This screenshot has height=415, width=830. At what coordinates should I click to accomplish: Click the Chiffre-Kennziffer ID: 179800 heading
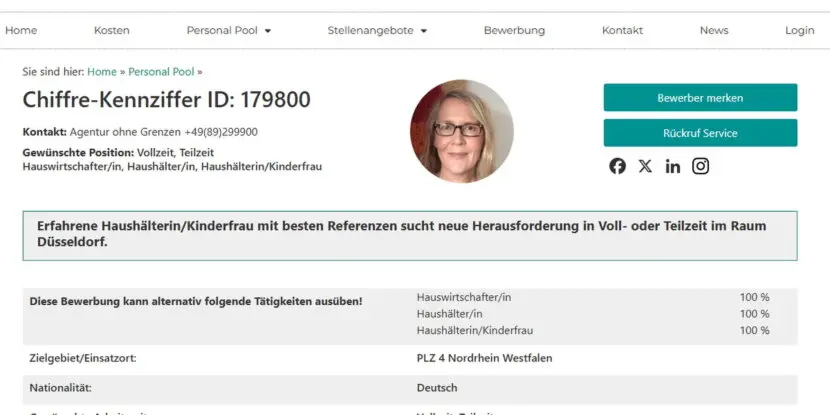tap(166, 100)
